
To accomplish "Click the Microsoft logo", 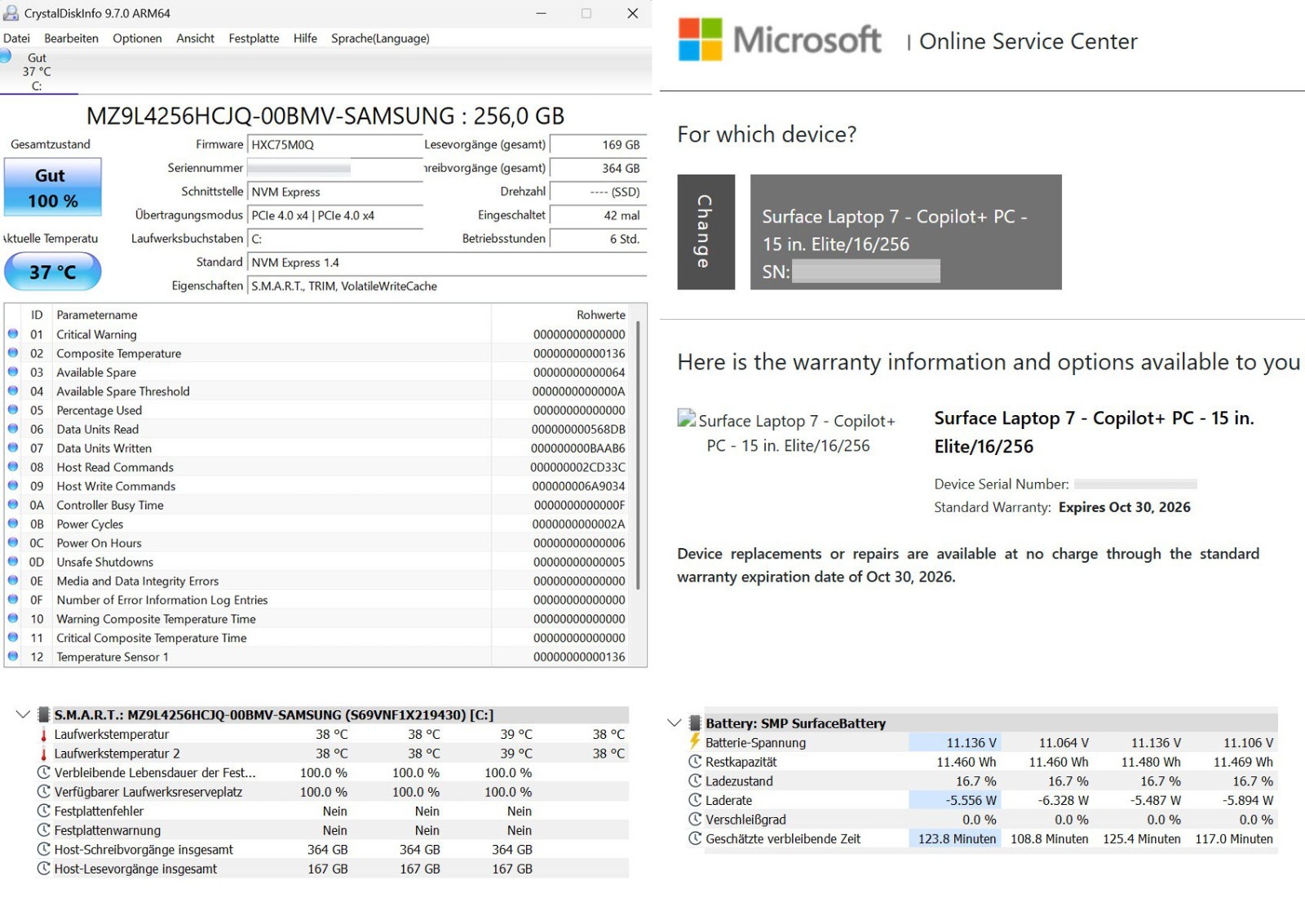I will tap(780, 40).
